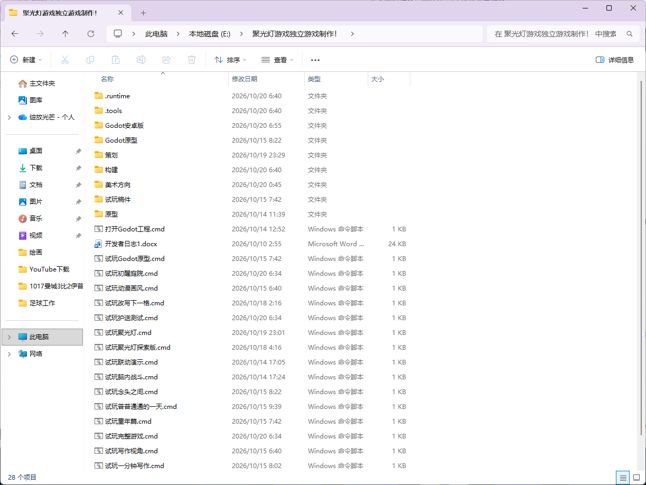Switch to details list view toggle
The height and width of the screenshot is (485, 646).
tap(623, 478)
